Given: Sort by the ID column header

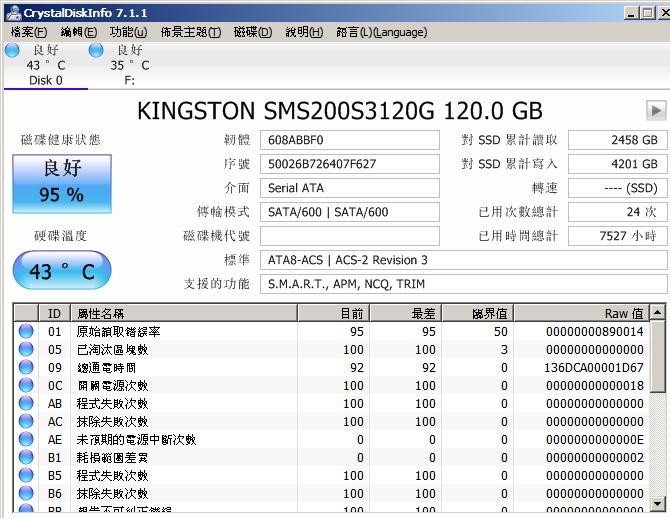Looking at the screenshot, I should click(x=54, y=313).
